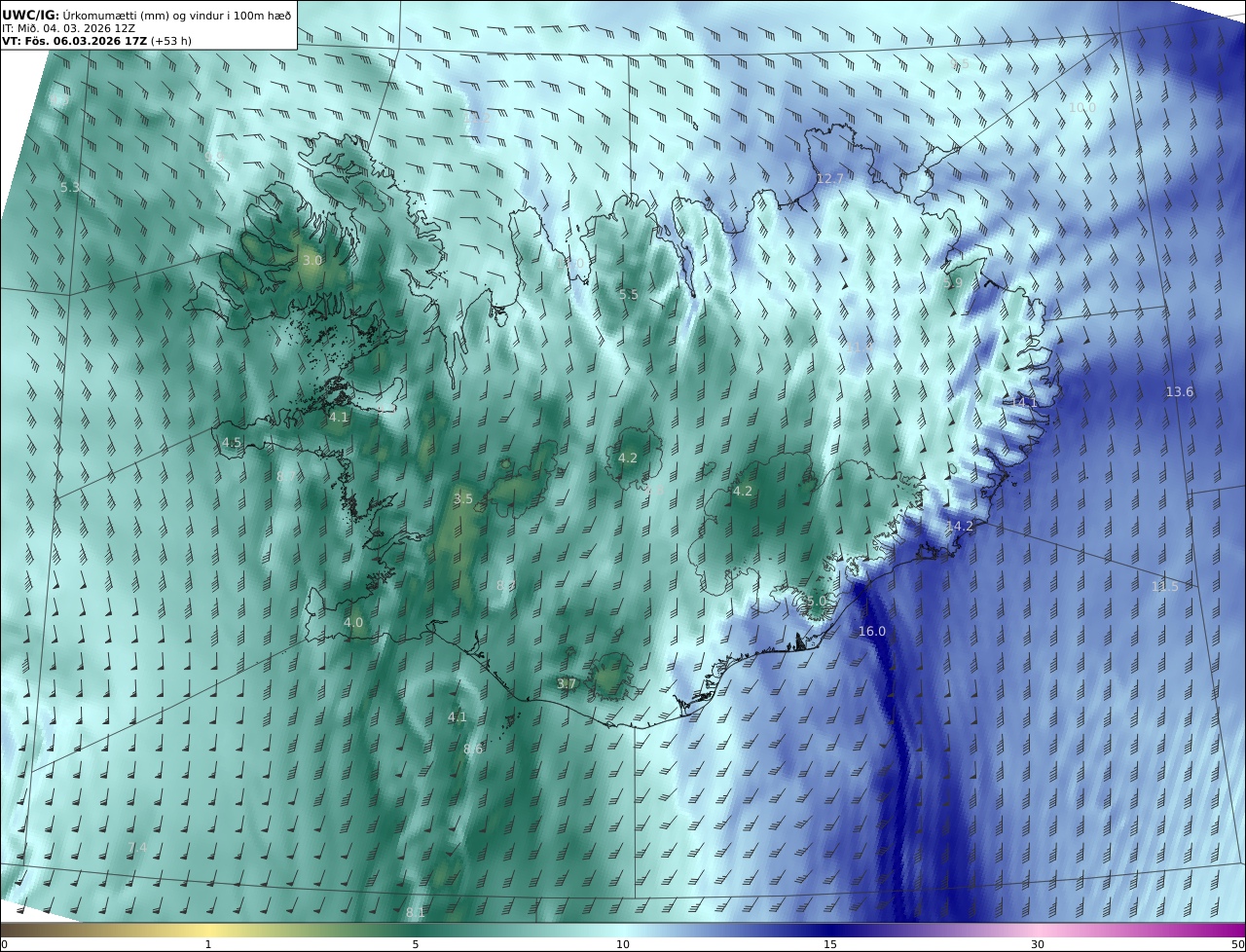Viewport: 1246px width, 952px height.
Task: Click the 'IT: Mið. 04. 03. 2026 12Z' line
Action: pos(68,28)
